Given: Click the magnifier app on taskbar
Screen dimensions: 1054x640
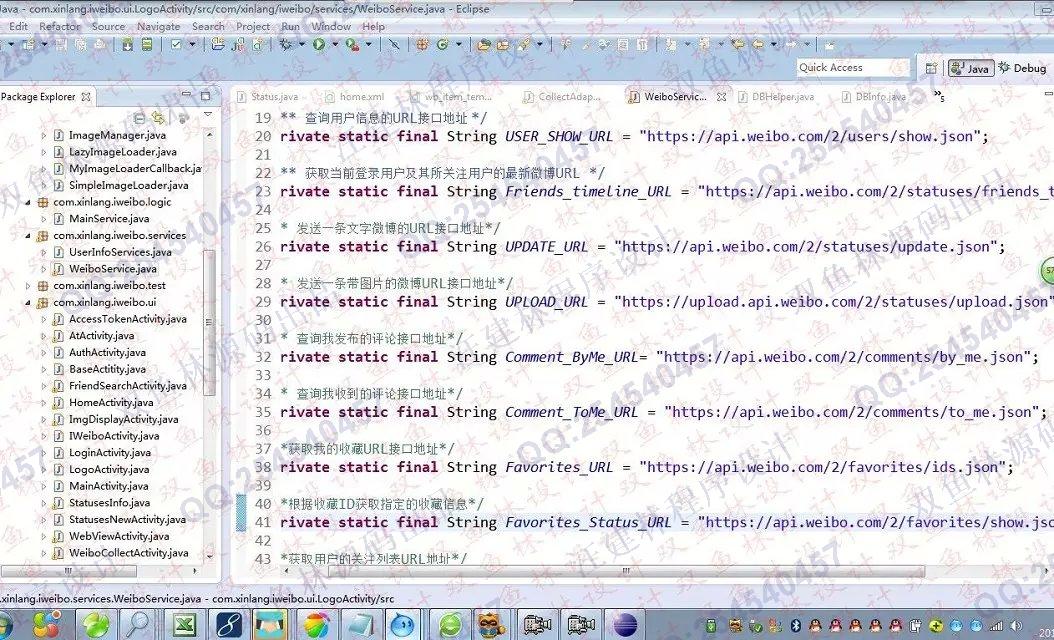Looking at the screenshot, I should 138,624.
